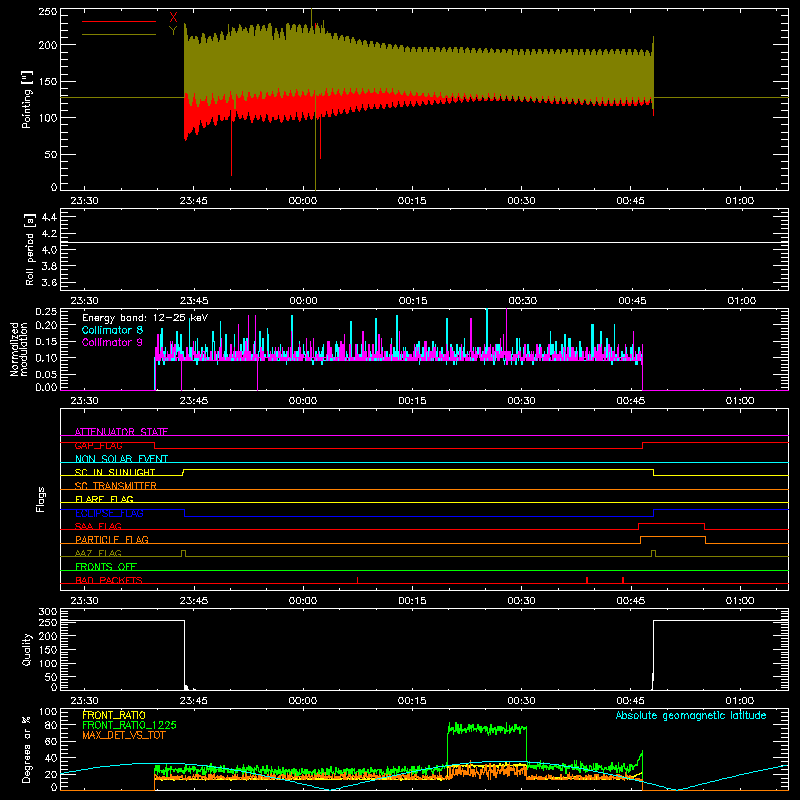Click the Flags axis title
The image size is (800, 800).
(40, 499)
